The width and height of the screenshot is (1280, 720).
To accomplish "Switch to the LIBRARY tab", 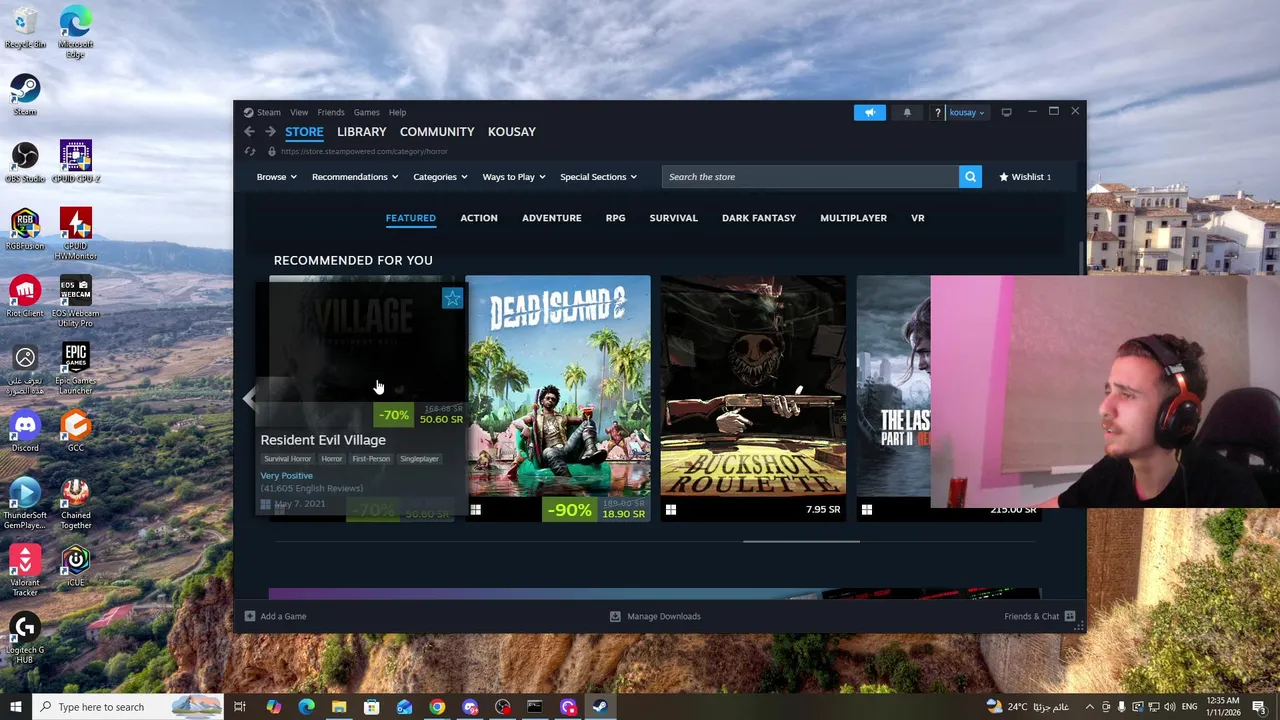I will 361,132.
